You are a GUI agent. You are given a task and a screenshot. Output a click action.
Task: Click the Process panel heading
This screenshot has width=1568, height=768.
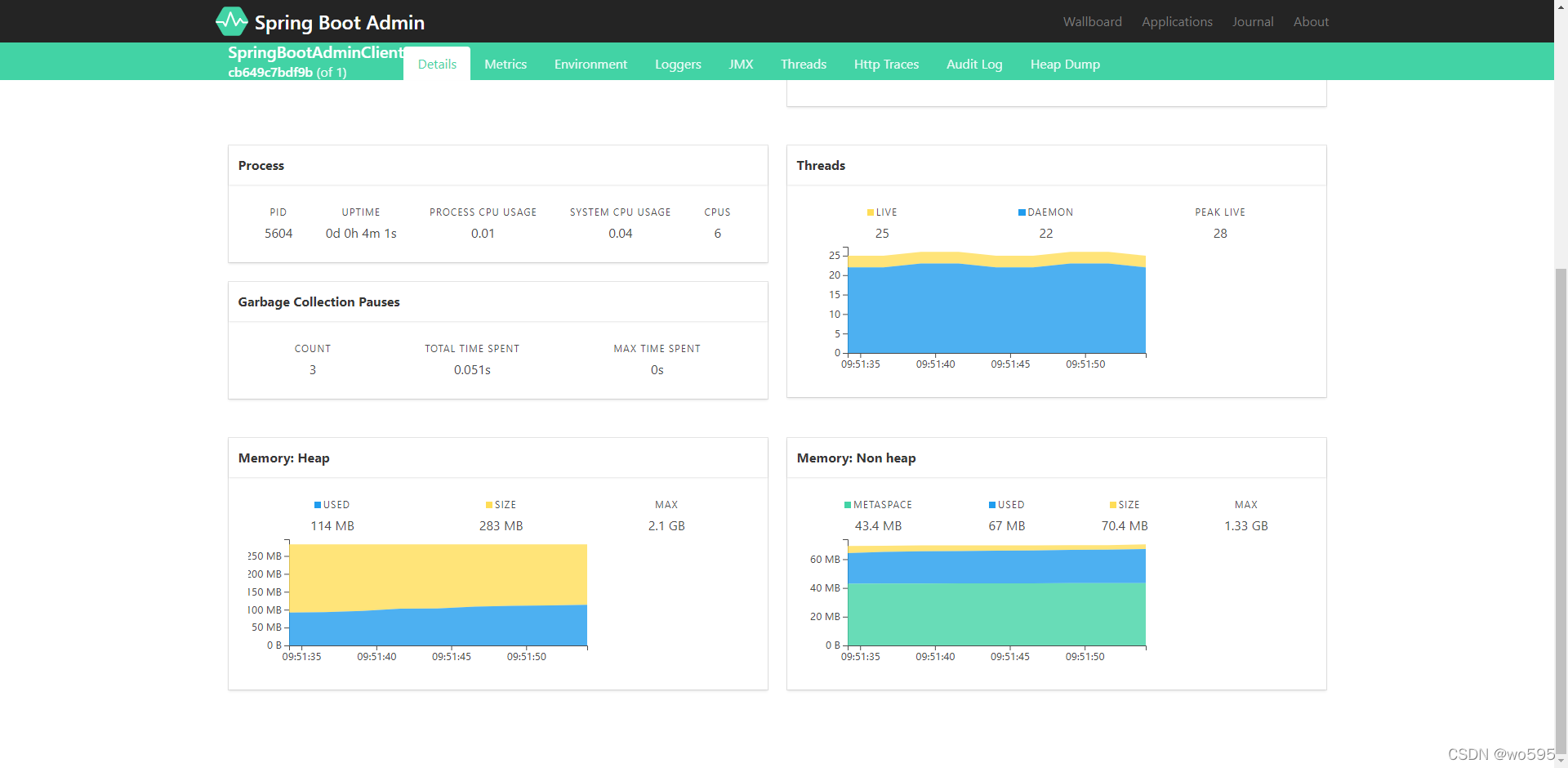pyautogui.click(x=261, y=166)
